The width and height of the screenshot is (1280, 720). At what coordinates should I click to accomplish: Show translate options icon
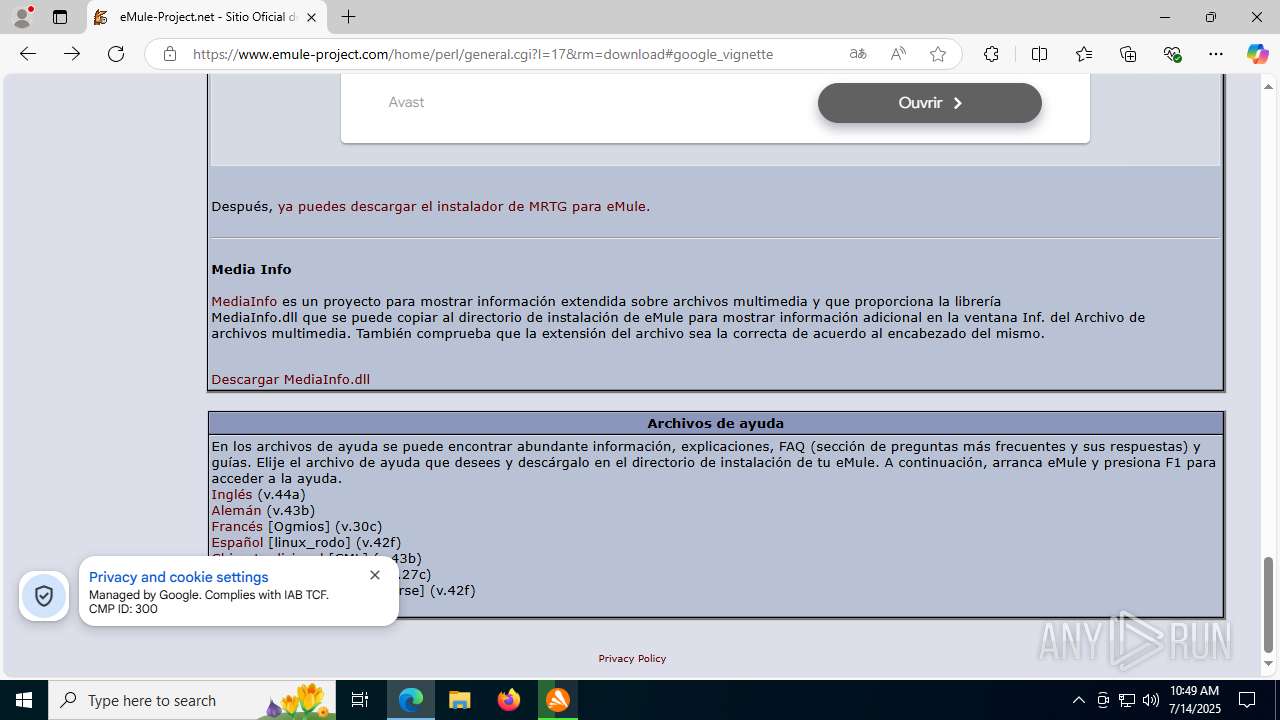858,54
